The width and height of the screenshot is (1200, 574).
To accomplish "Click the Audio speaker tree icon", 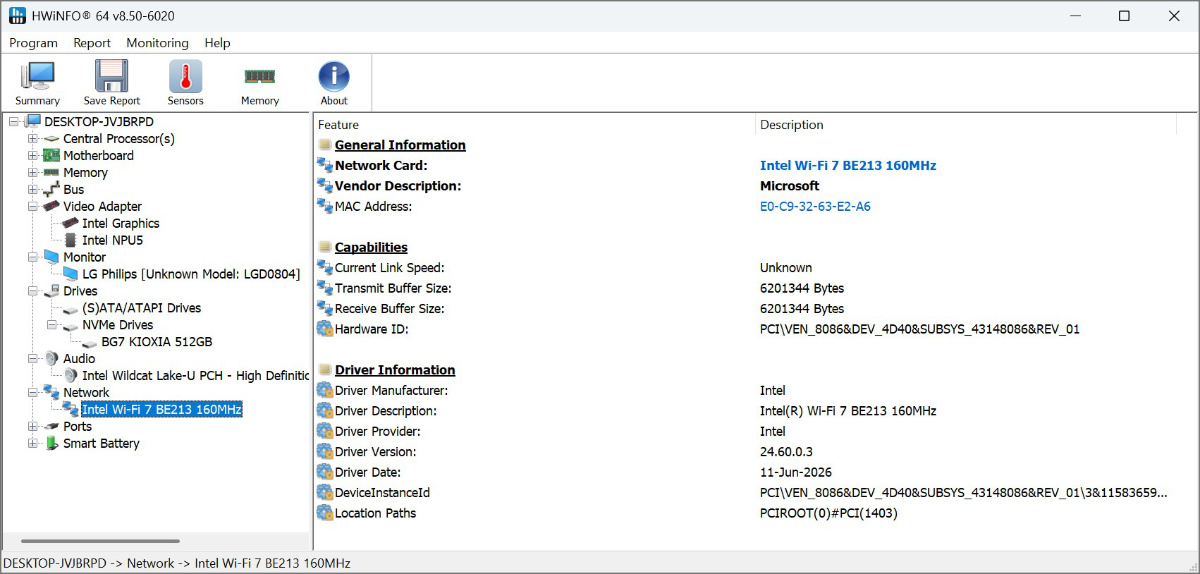I will coord(52,359).
